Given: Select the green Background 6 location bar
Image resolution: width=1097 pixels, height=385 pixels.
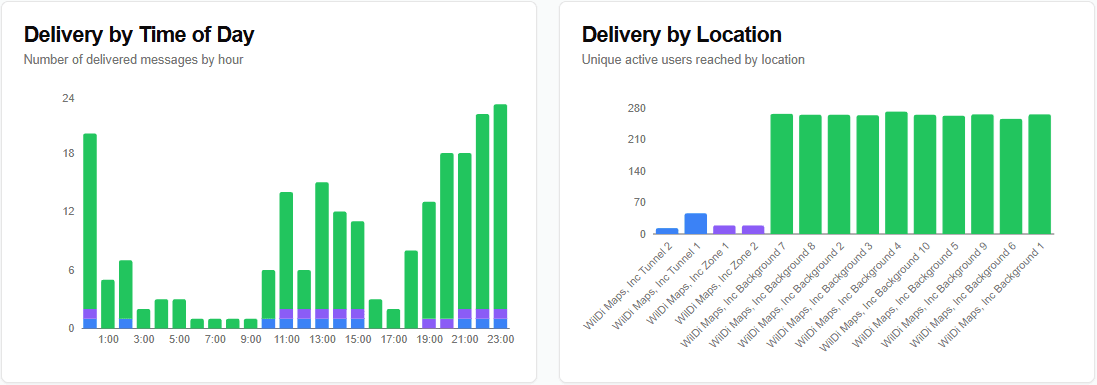Looking at the screenshot, I should pyautogui.click(x=1011, y=176).
